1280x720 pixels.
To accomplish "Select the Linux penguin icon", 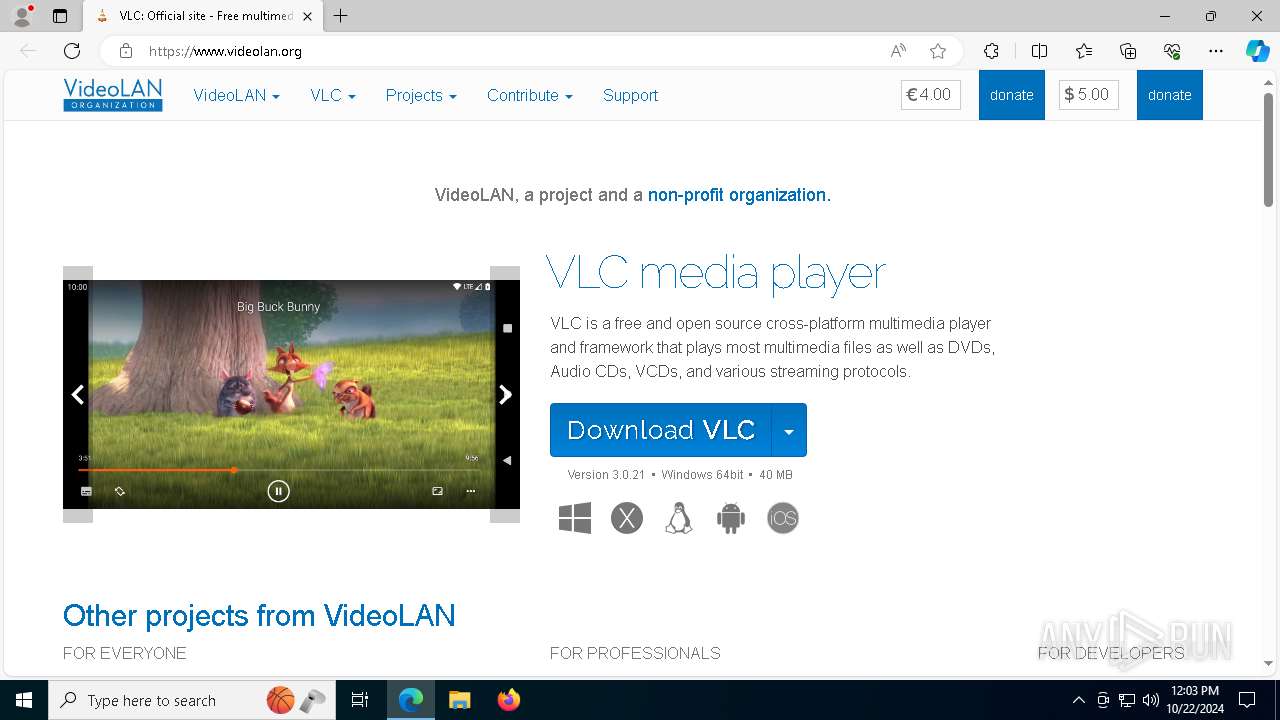I will 679,518.
